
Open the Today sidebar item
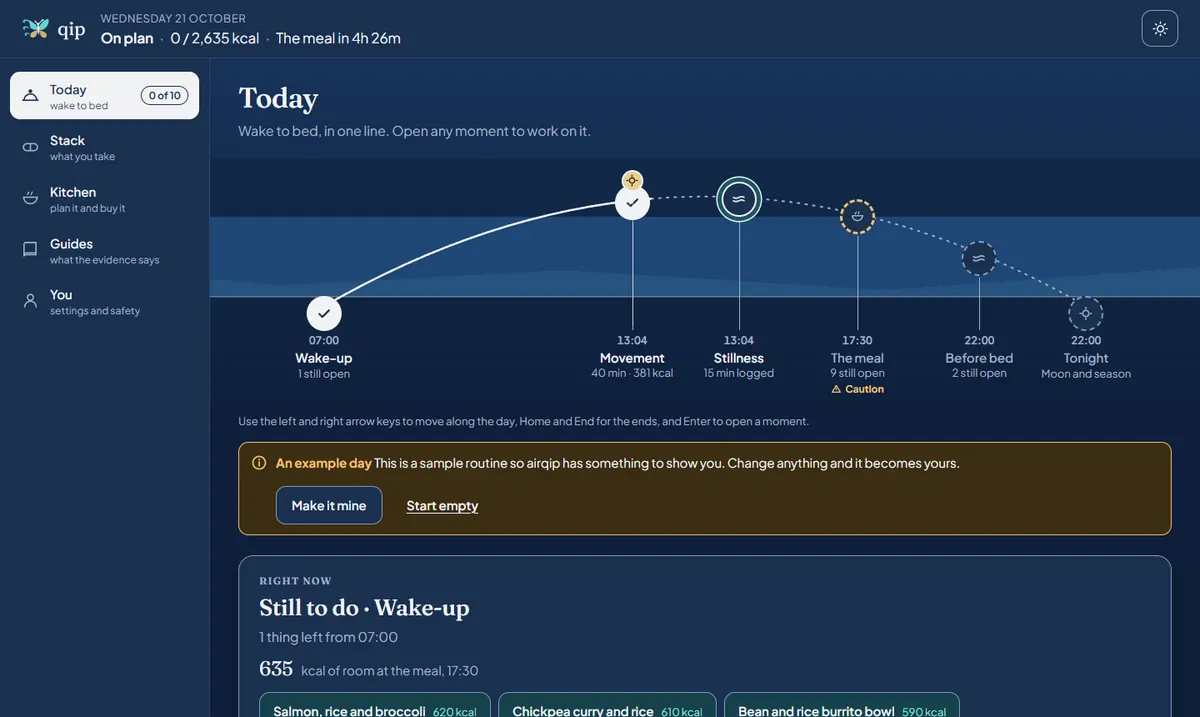click(x=105, y=96)
